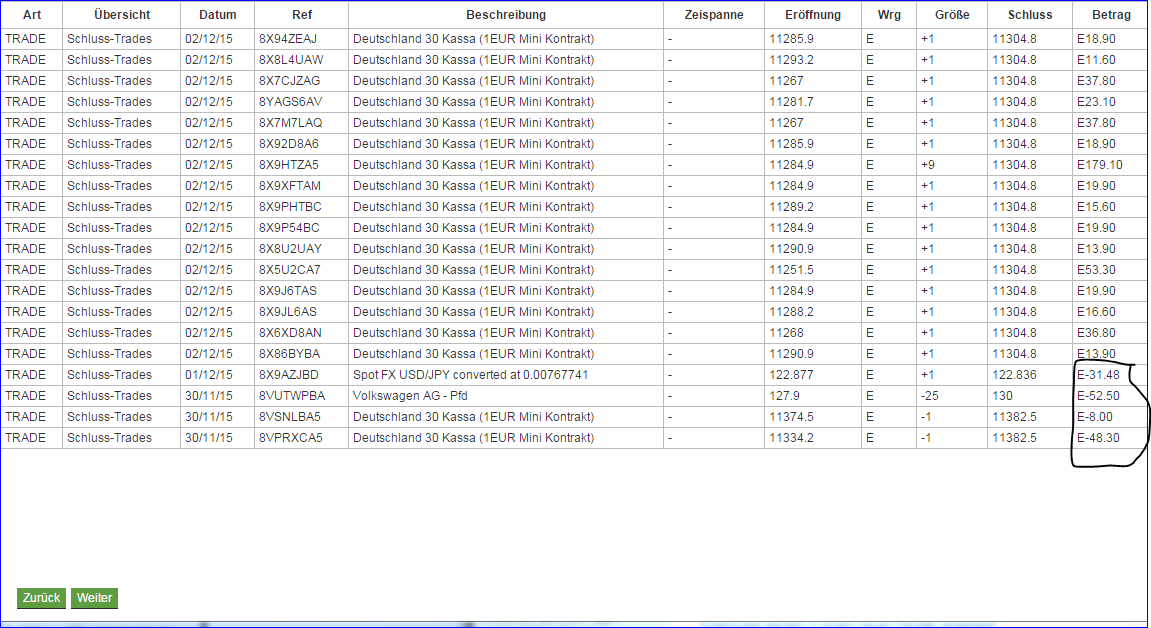Click the Art column header
This screenshot has width=1151, height=628.
tap(29, 15)
